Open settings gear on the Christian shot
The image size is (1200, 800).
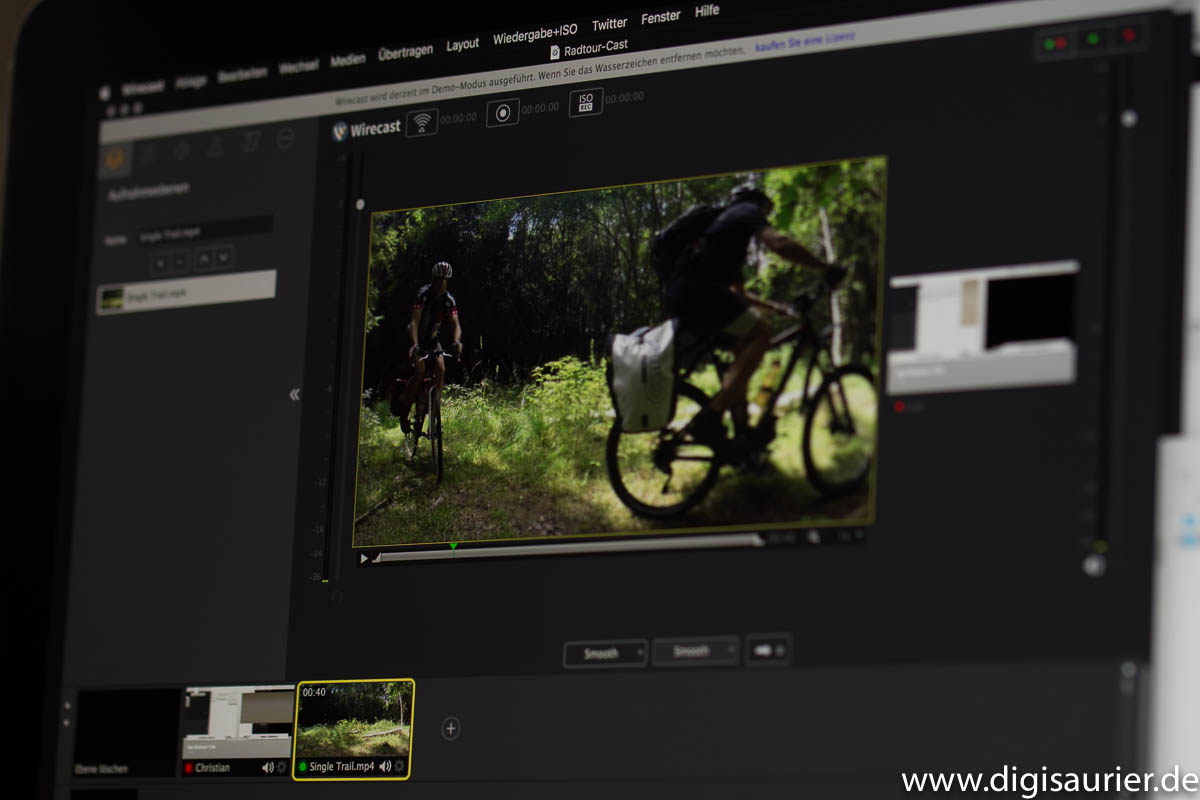[x=282, y=768]
